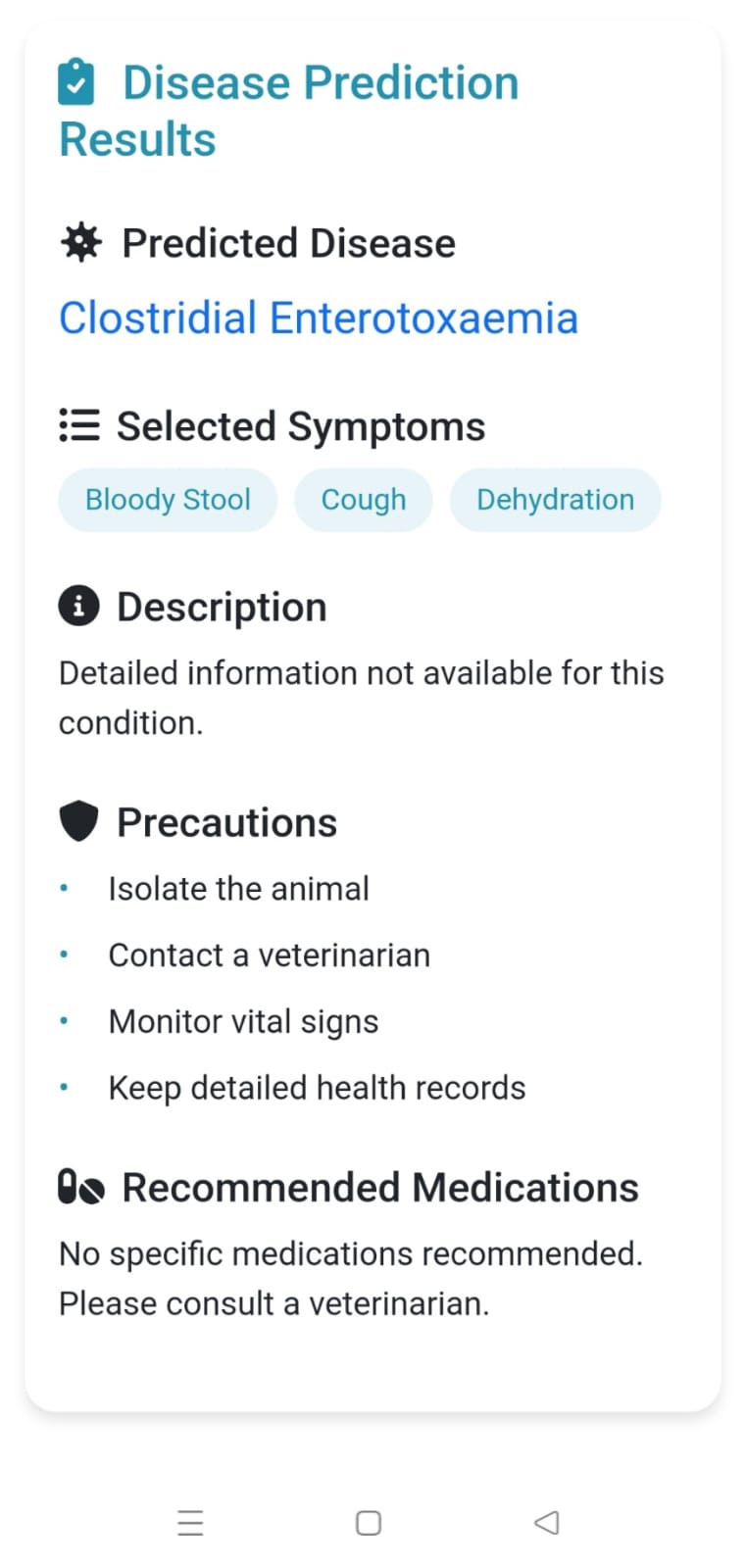Click Keep detailed health records item
This screenshot has height=1568, width=746.
[x=317, y=1088]
